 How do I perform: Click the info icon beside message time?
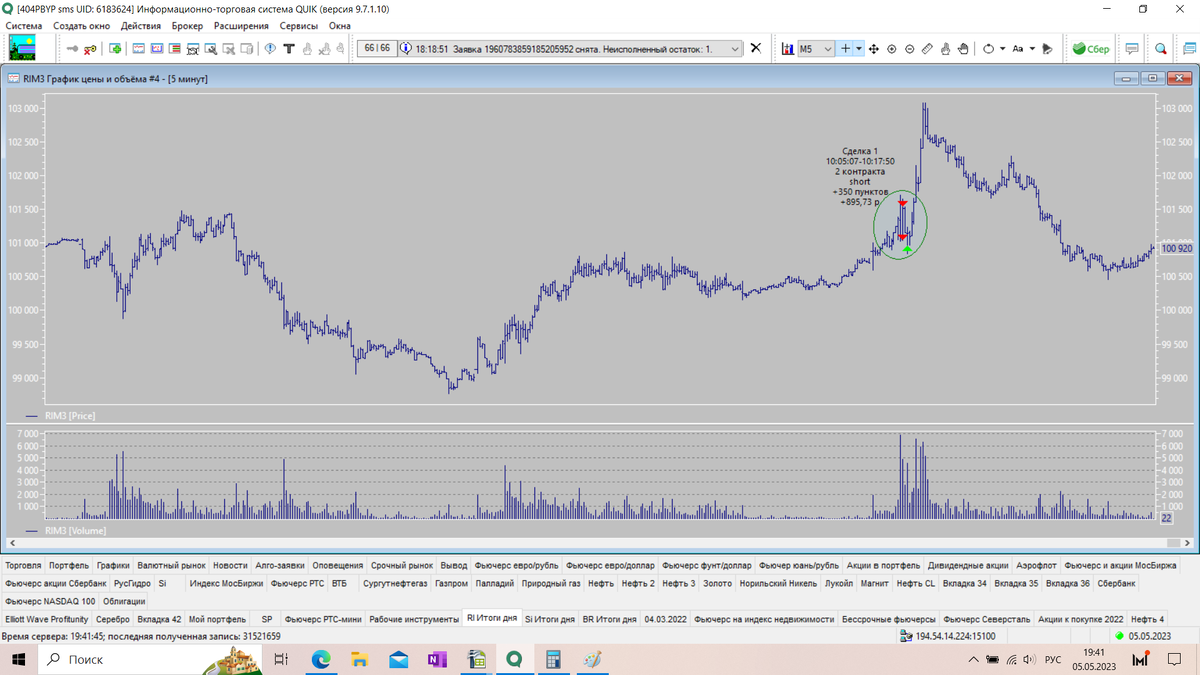[406, 48]
